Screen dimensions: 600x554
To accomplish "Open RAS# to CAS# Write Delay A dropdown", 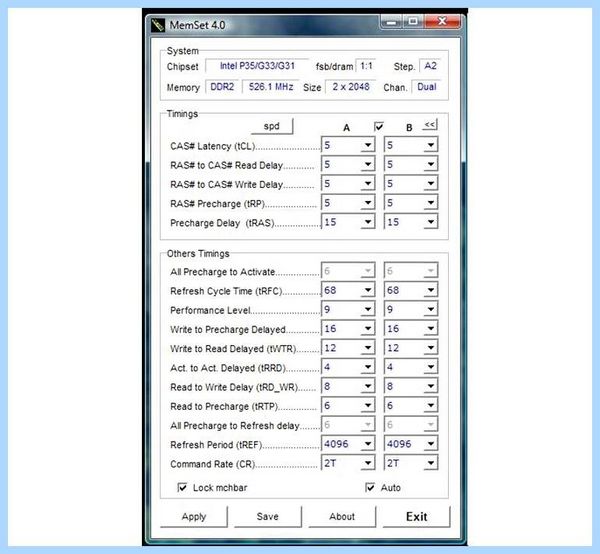I will (x=348, y=183).
